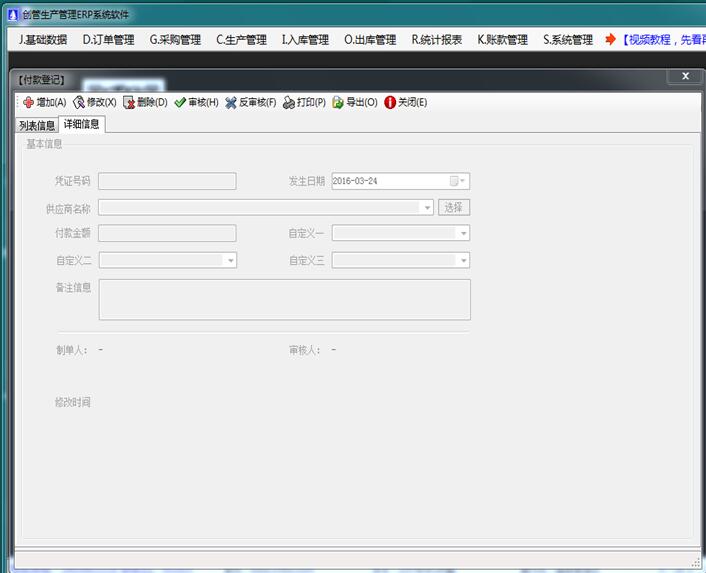
Task: Click the 反审核(F) unapprove icon
Action: 231,102
